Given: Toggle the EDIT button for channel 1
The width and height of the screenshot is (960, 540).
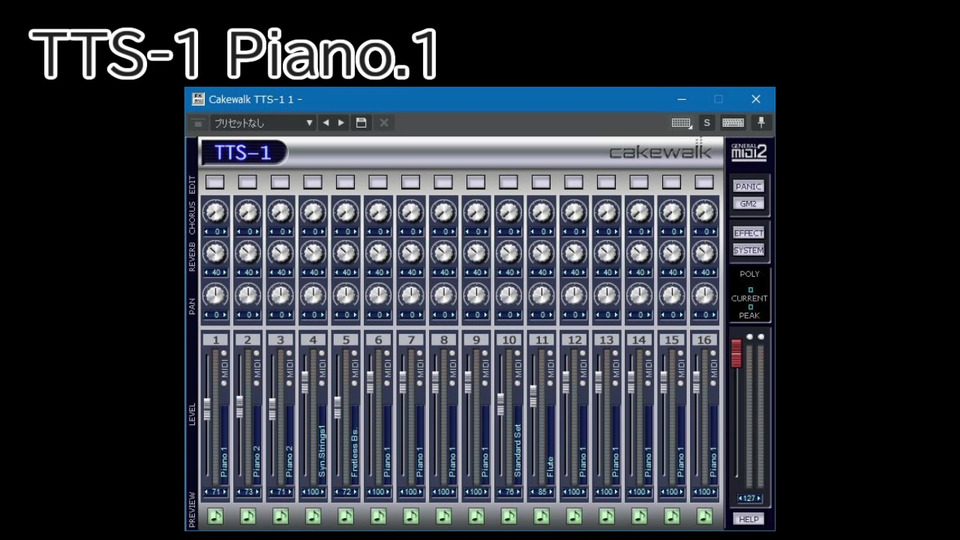Looking at the screenshot, I should tap(215, 182).
